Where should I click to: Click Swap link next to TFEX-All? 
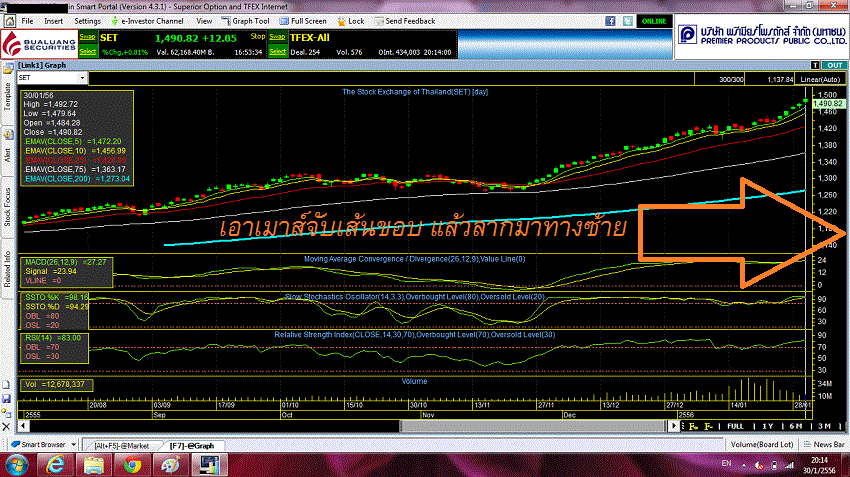[x=278, y=37]
